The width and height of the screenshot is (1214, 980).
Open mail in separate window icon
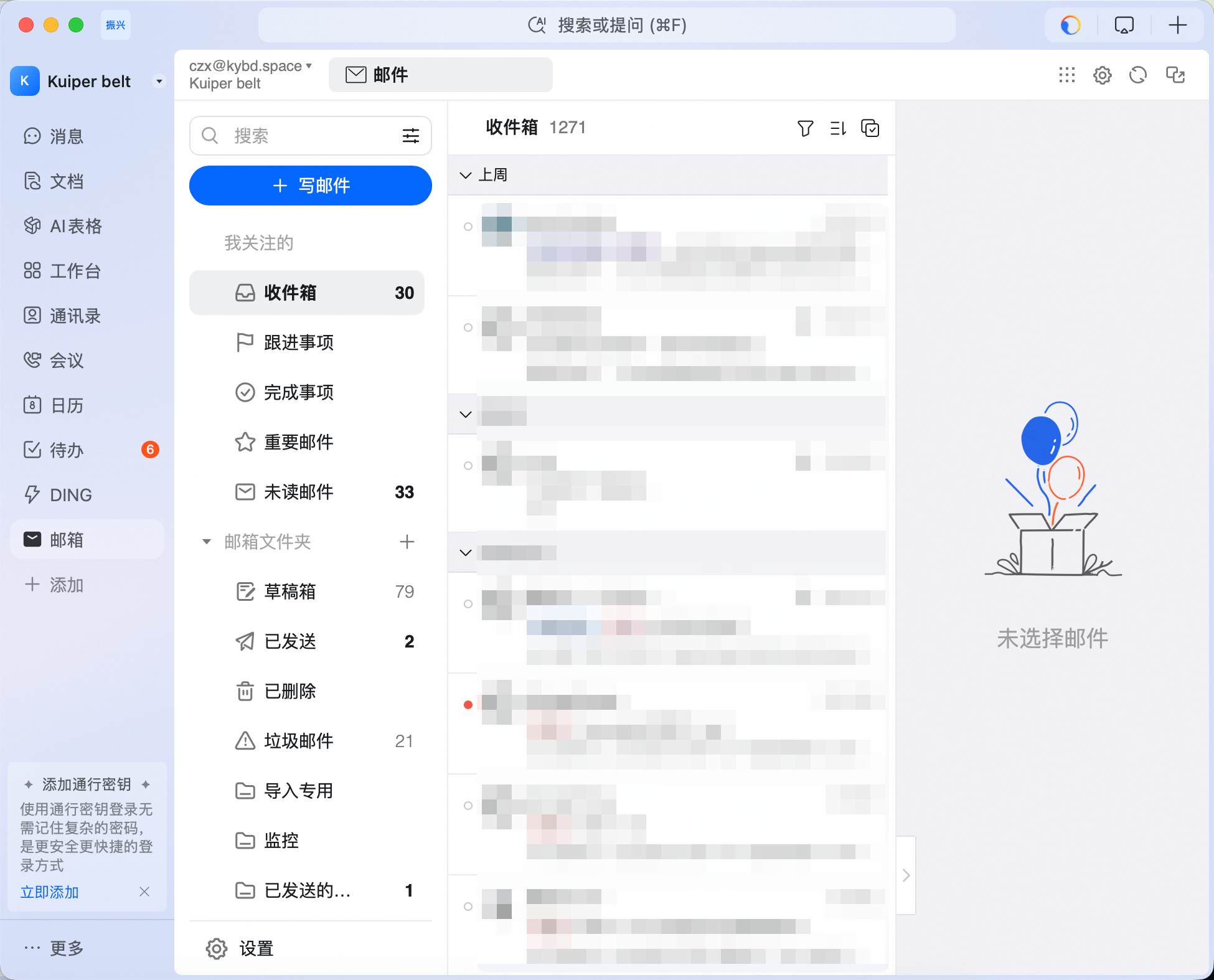1175,75
